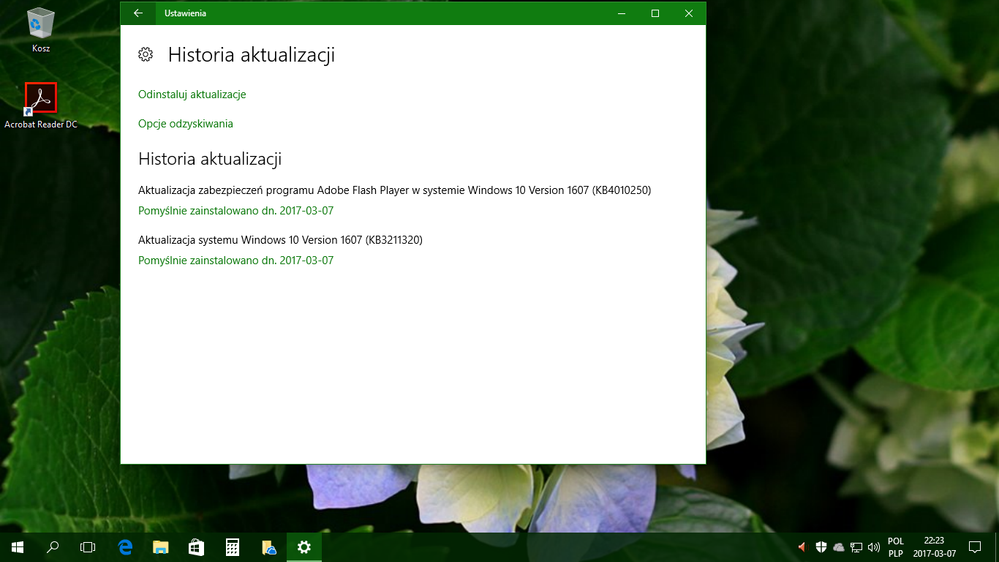999x562 pixels.
Task: Open the Windows Start menu
Action: pos(18,547)
